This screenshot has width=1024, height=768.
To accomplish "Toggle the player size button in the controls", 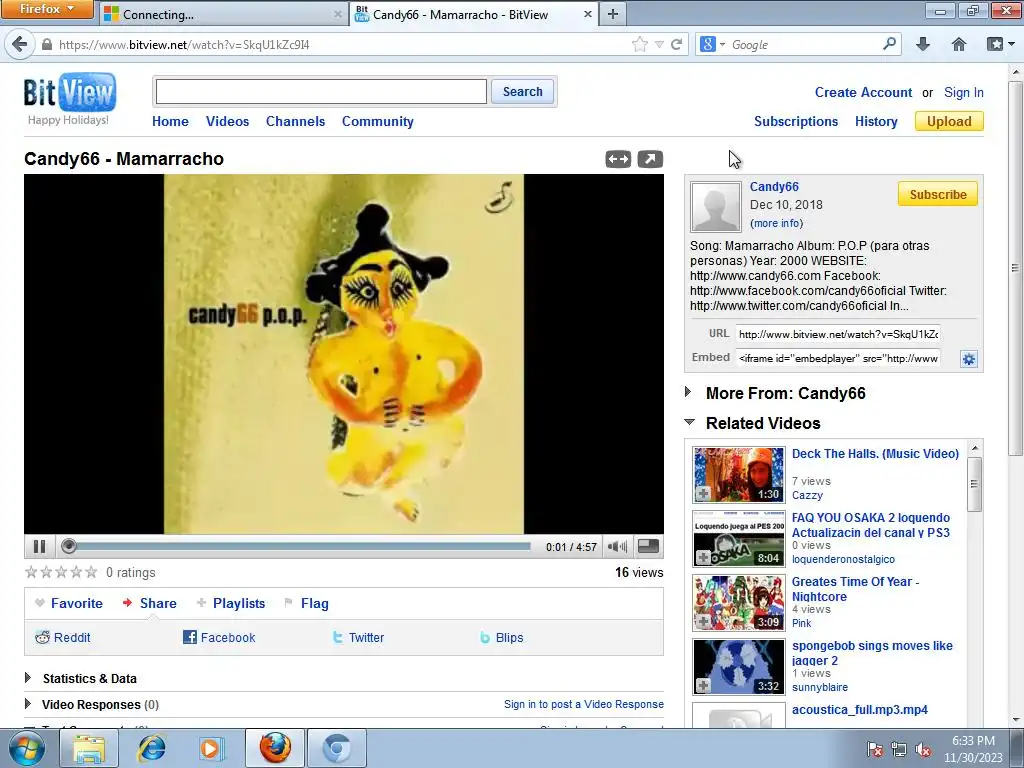I will [x=648, y=546].
